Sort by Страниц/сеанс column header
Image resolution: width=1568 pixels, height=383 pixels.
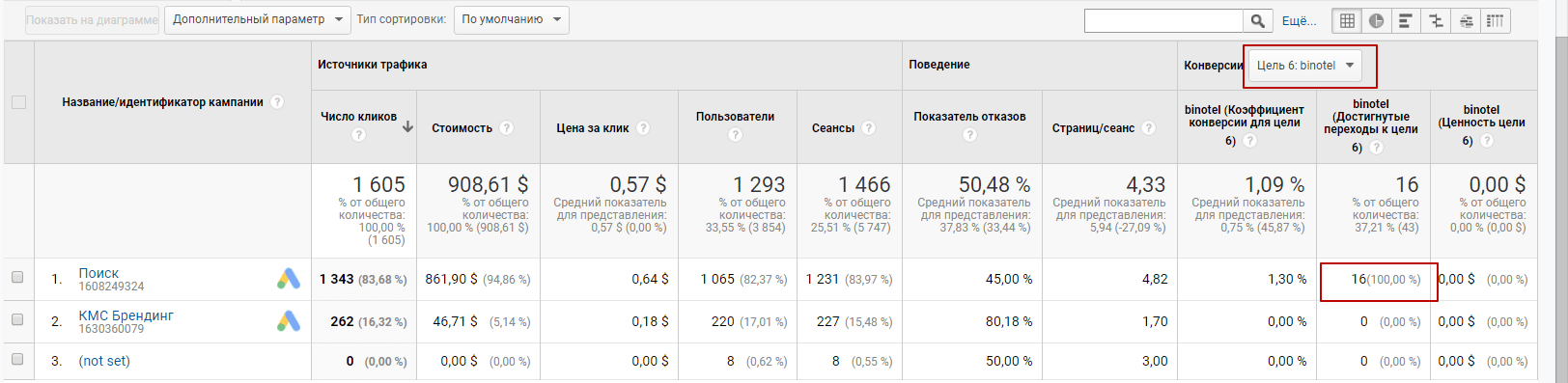(1094, 128)
